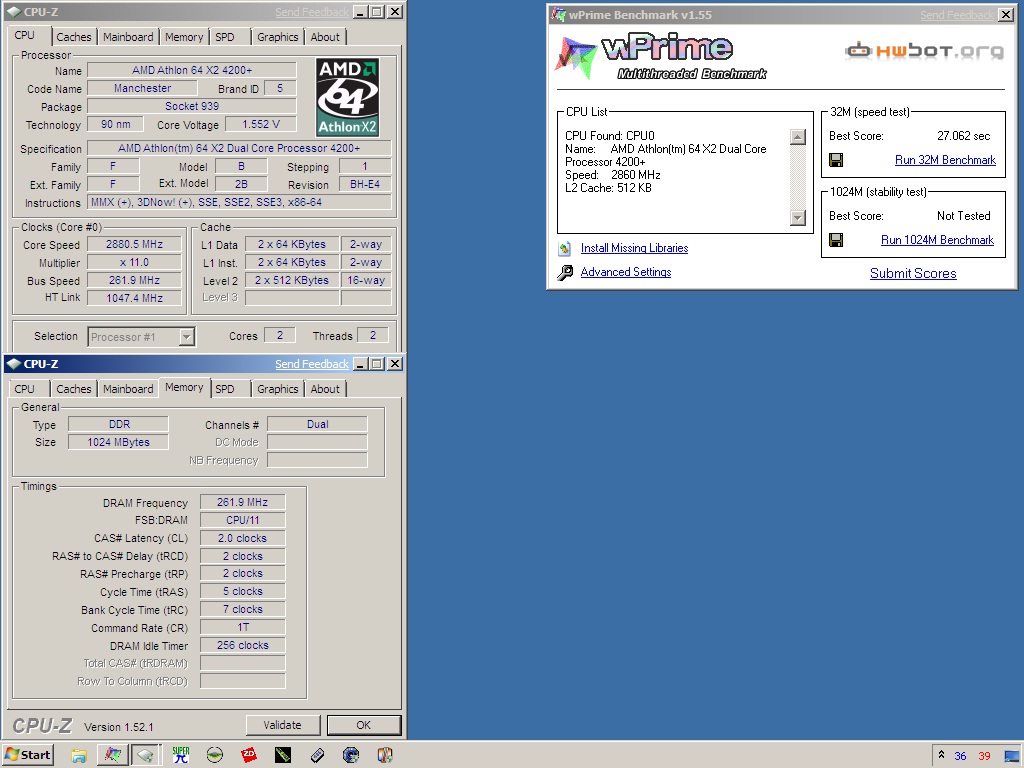The image size is (1024, 768).
Task: Open paintbrush icon at end of taskbar
Action: tap(385, 756)
